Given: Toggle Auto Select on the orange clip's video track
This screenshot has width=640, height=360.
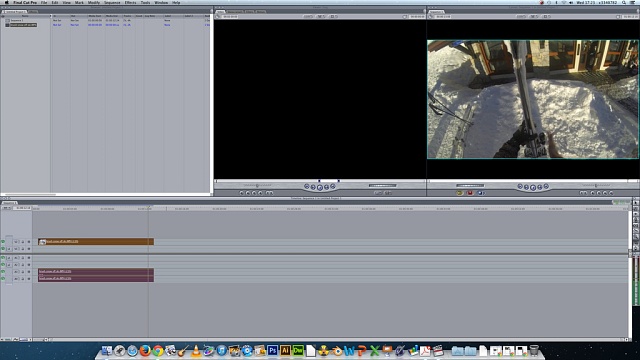Looking at the screenshot, I should 29,242.
